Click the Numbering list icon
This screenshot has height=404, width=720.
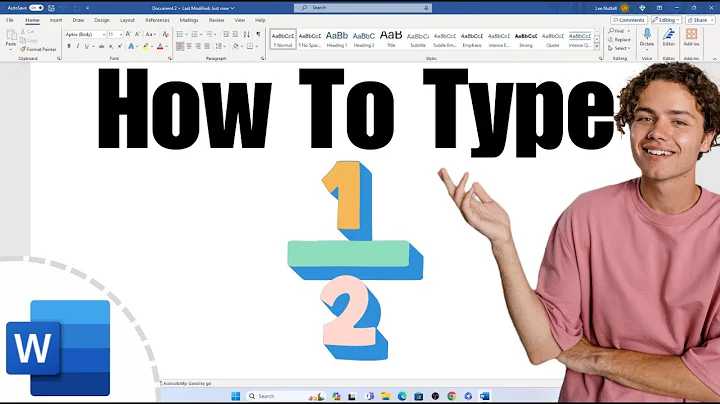click(x=194, y=34)
